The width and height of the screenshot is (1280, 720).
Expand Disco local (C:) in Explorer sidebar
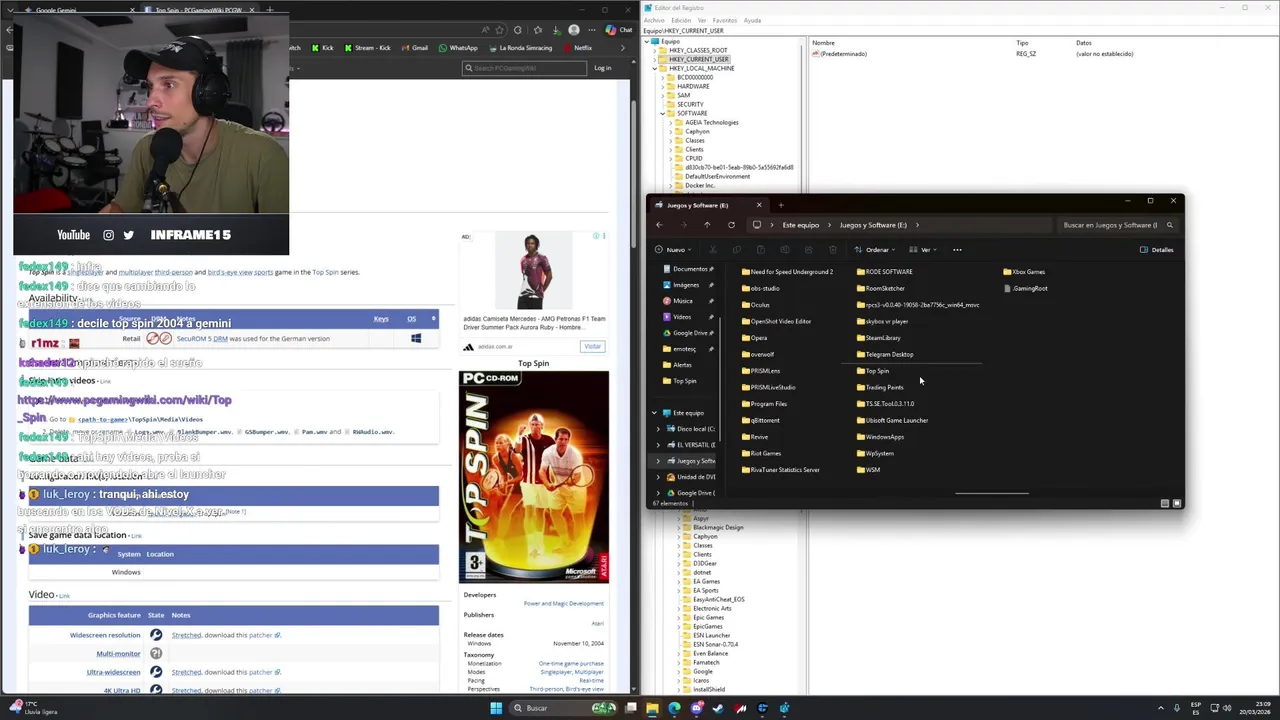[659, 429]
